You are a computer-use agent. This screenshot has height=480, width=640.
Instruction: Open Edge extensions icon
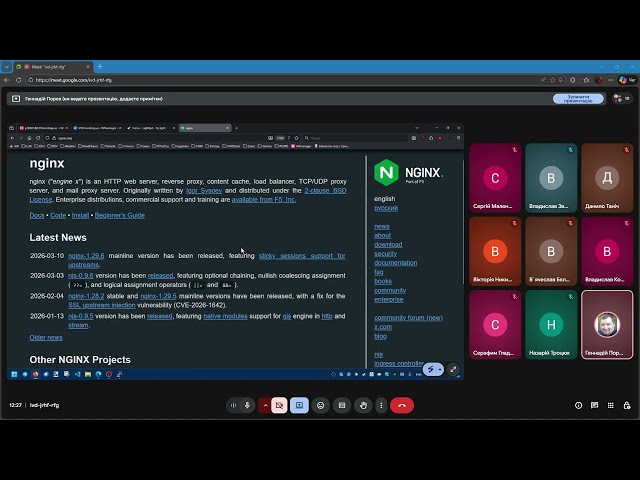pos(573,80)
